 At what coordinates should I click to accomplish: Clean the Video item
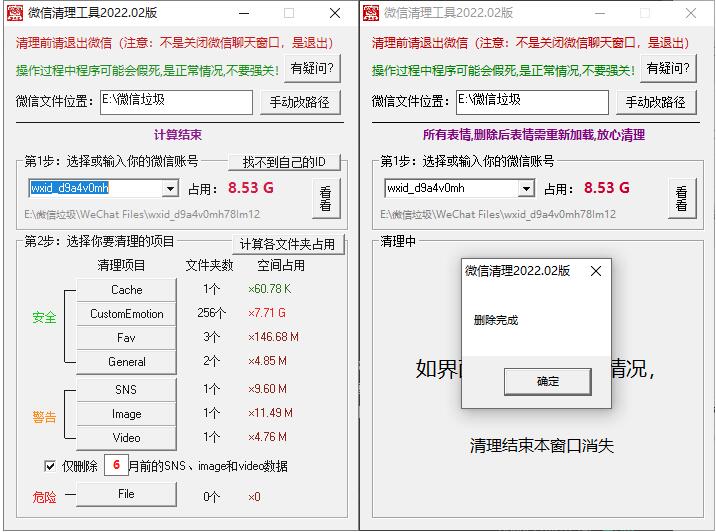click(x=126, y=438)
